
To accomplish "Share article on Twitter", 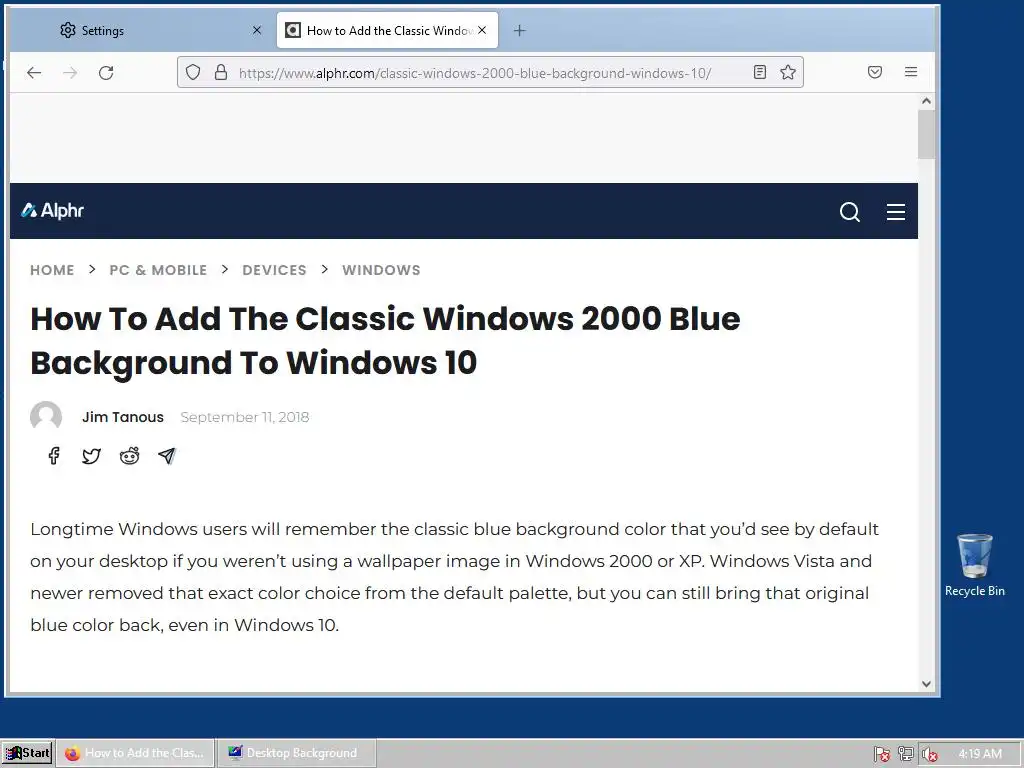I will [x=91, y=455].
